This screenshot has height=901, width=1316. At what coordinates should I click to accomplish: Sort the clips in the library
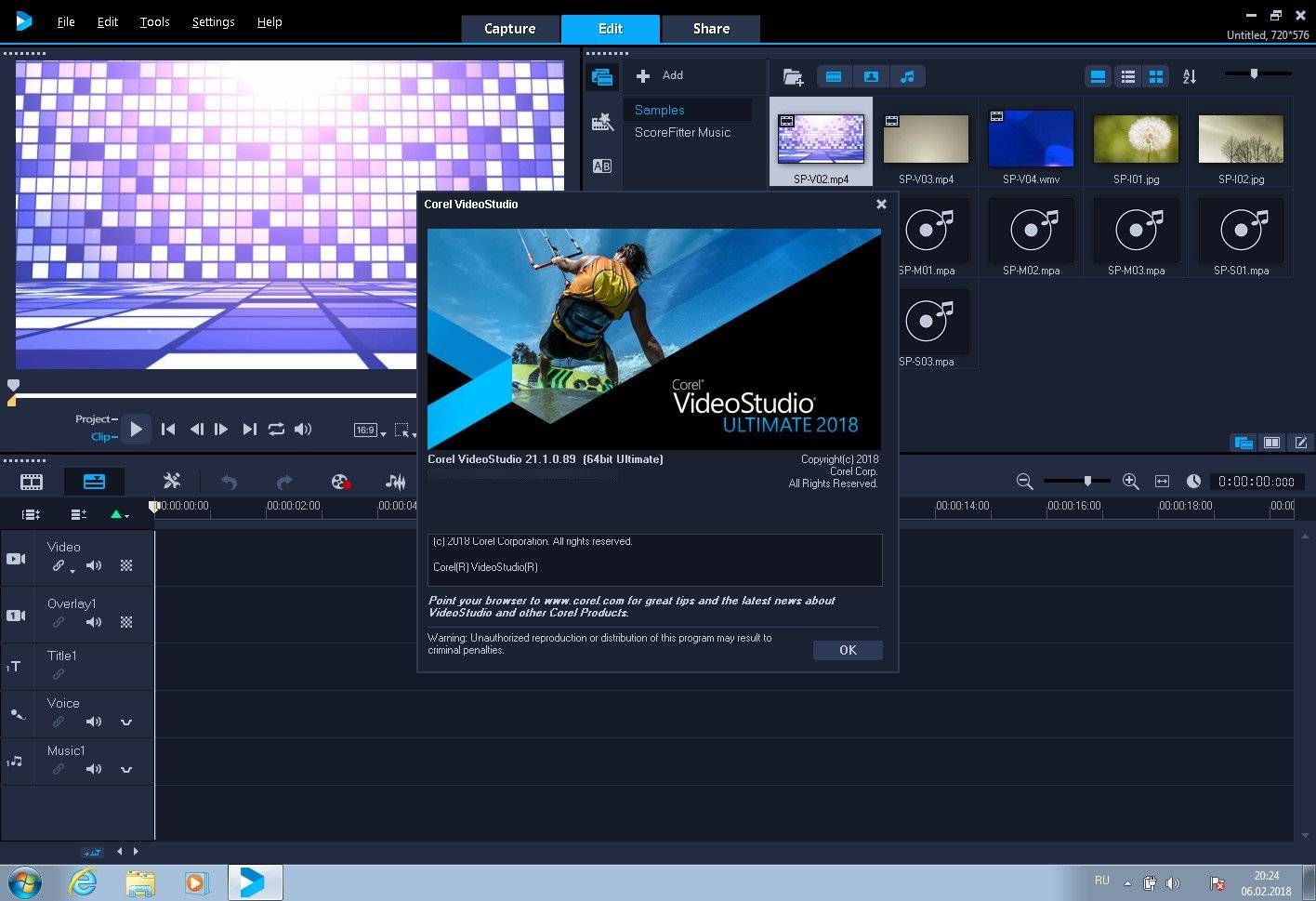tap(1190, 77)
